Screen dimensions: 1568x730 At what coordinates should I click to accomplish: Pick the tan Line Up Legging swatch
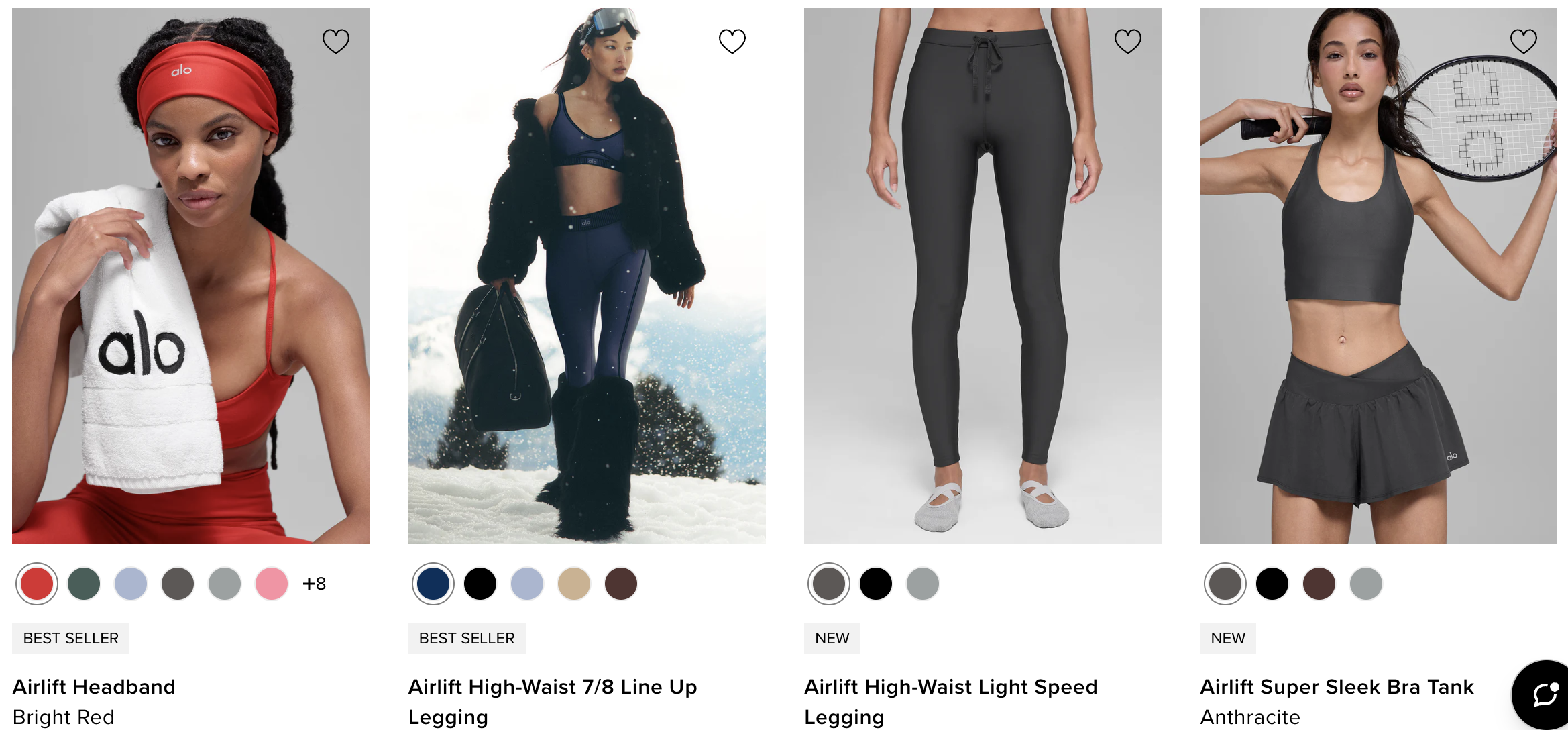point(574,584)
